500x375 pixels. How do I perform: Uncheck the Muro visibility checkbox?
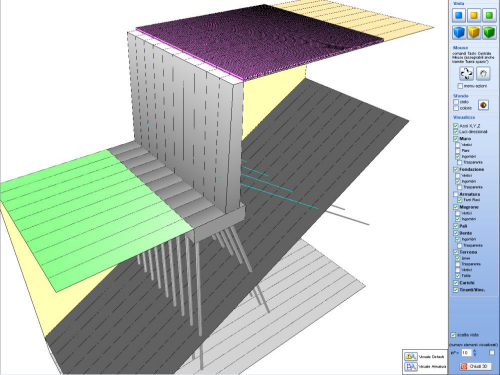[x=456, y=138]
